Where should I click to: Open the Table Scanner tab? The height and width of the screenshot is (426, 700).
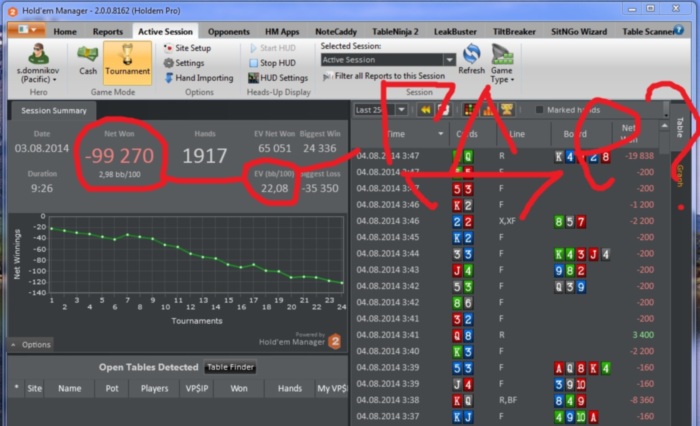tap(648, 32)
